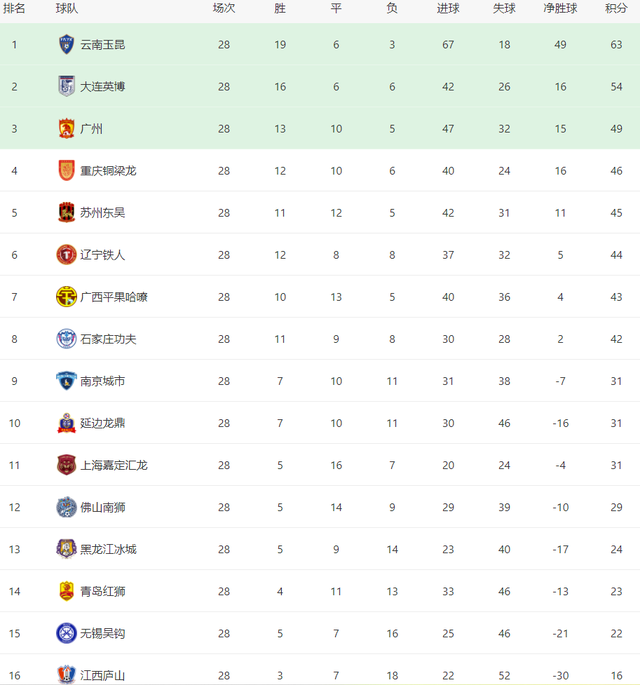
Task: Click the 排名 column header
Action: pyautogui.click(x=14, y=8)
